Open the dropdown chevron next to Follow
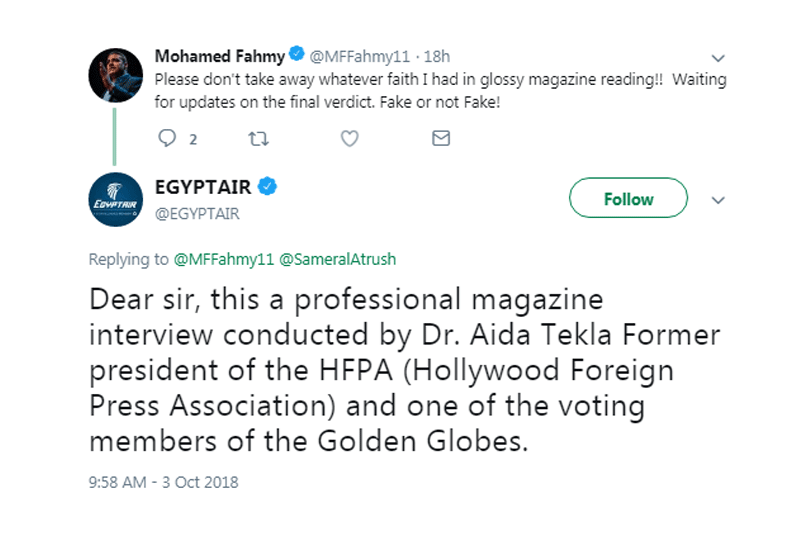The image size is (800, 533). tap(716, 199)
